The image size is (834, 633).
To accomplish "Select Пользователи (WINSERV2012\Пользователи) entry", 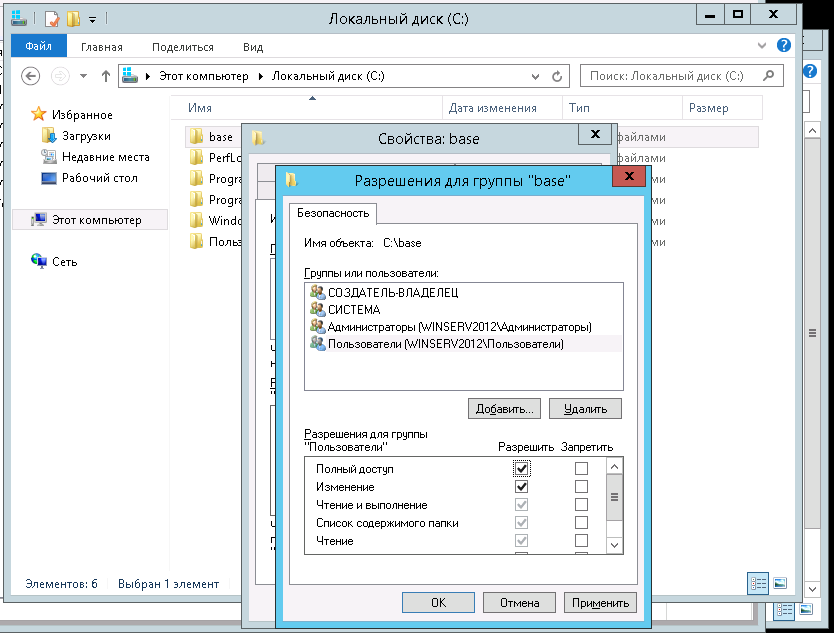I will point(463,344).
